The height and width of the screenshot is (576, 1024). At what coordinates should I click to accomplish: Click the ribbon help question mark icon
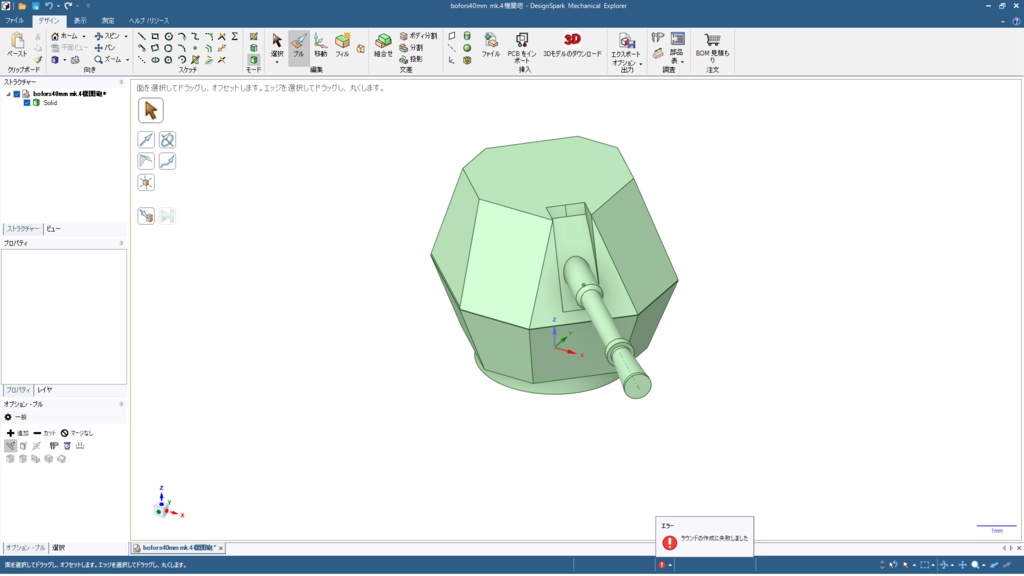click(1016, 21)
